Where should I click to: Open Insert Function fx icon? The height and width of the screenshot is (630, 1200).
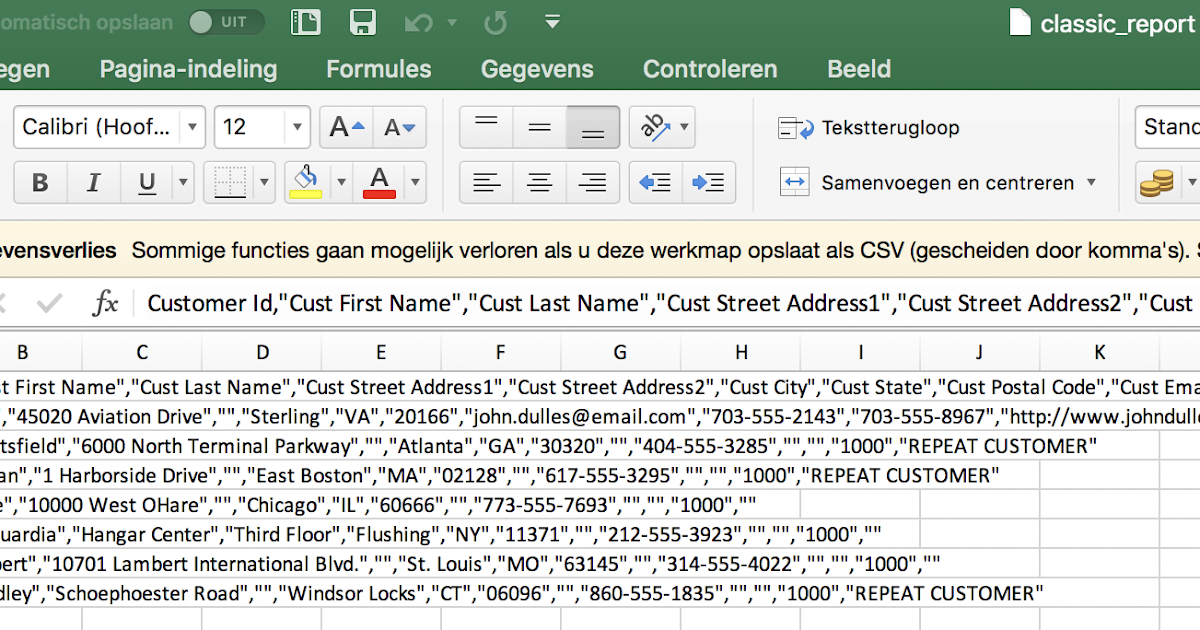105,303
